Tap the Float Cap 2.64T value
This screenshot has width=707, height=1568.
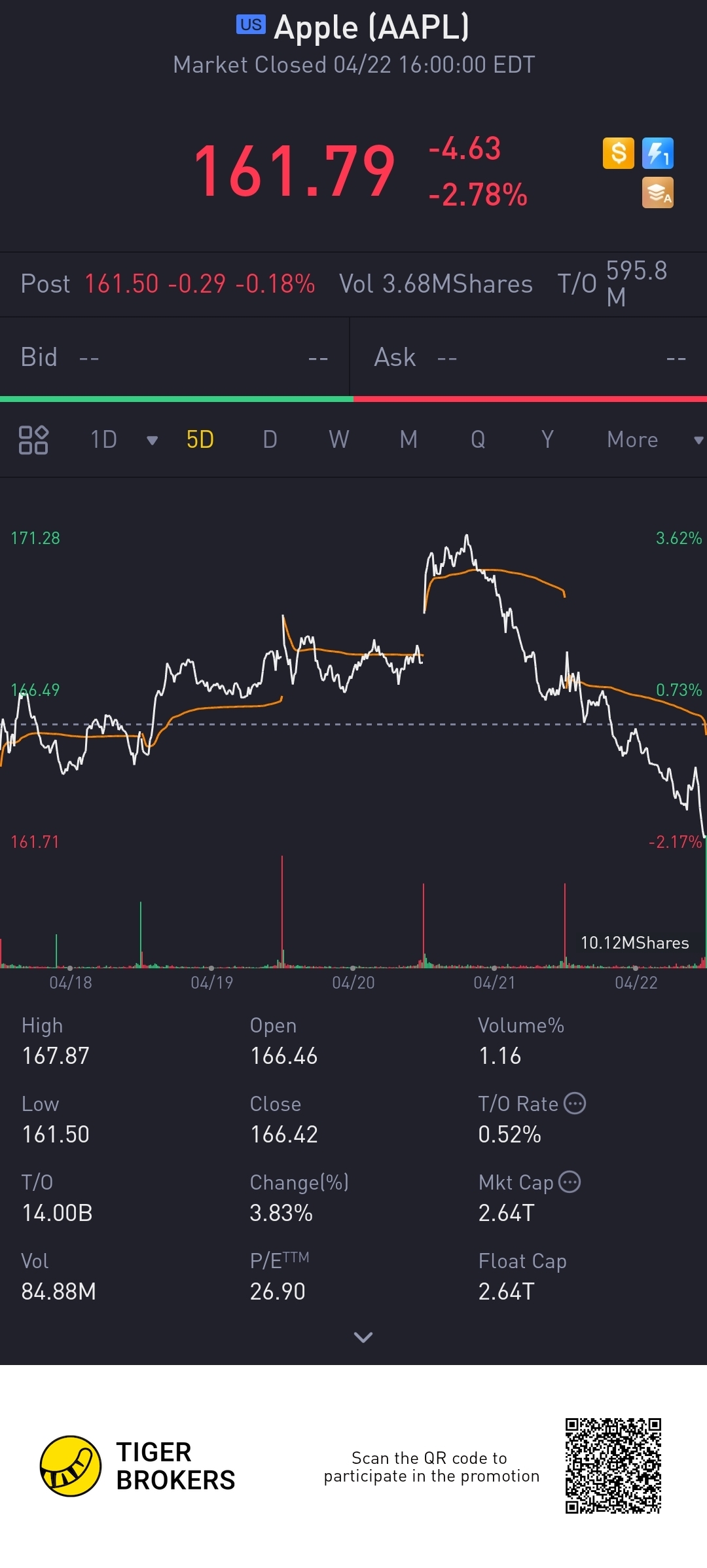coord(506,1291)
